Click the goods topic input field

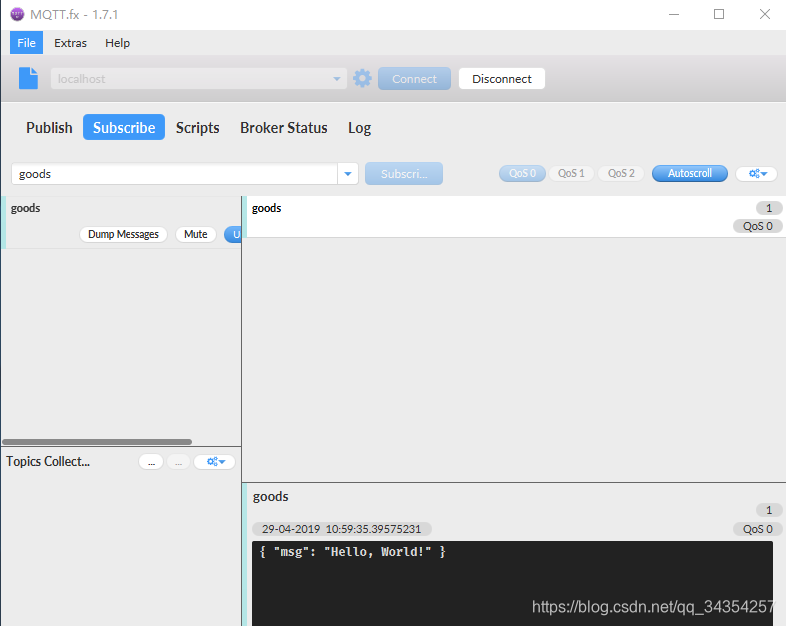coord(174,174)
